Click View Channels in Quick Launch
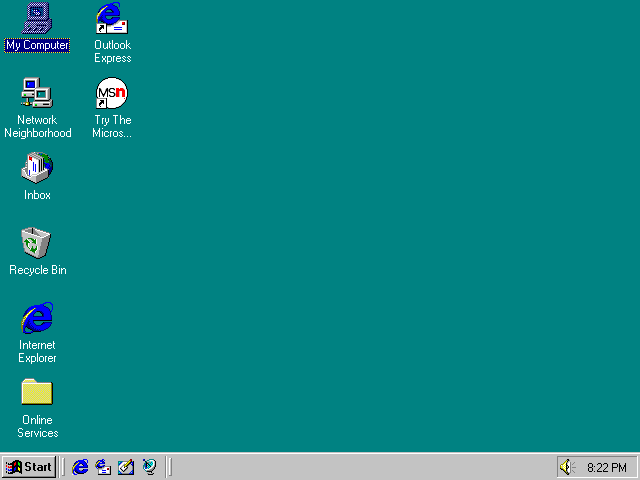Image resolution: width=640 pixels, height=480 pixels. 149,467
